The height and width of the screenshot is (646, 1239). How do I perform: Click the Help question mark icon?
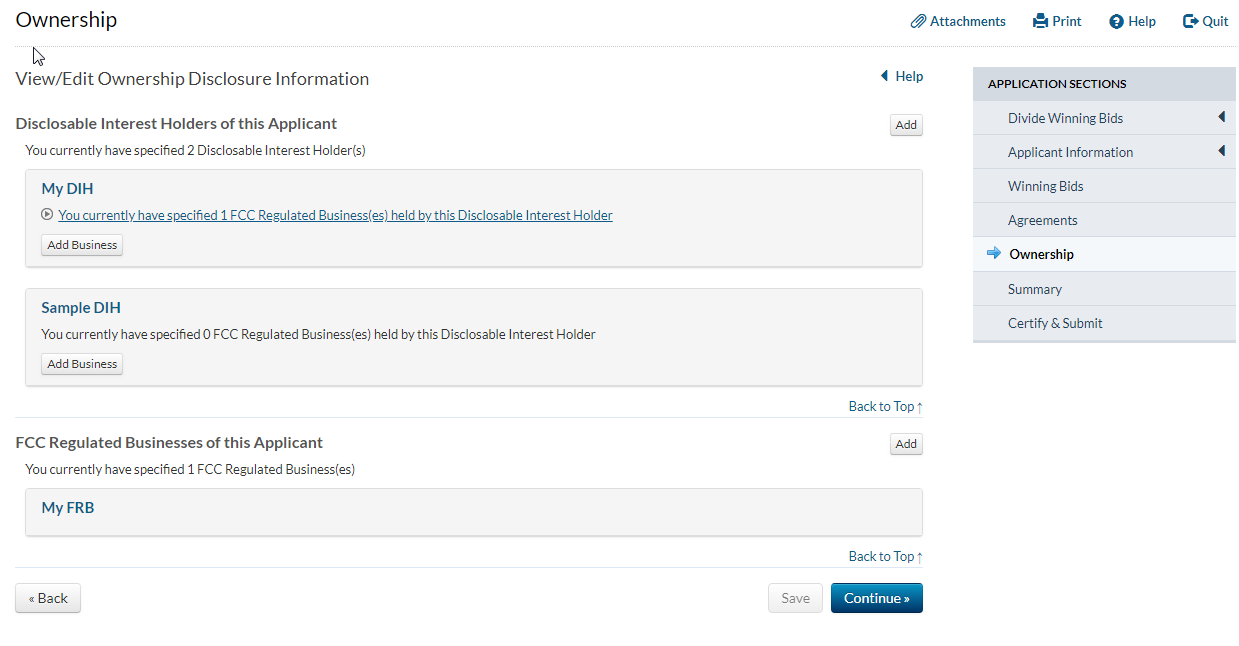pyautogui.click(x=1116, y=21)
